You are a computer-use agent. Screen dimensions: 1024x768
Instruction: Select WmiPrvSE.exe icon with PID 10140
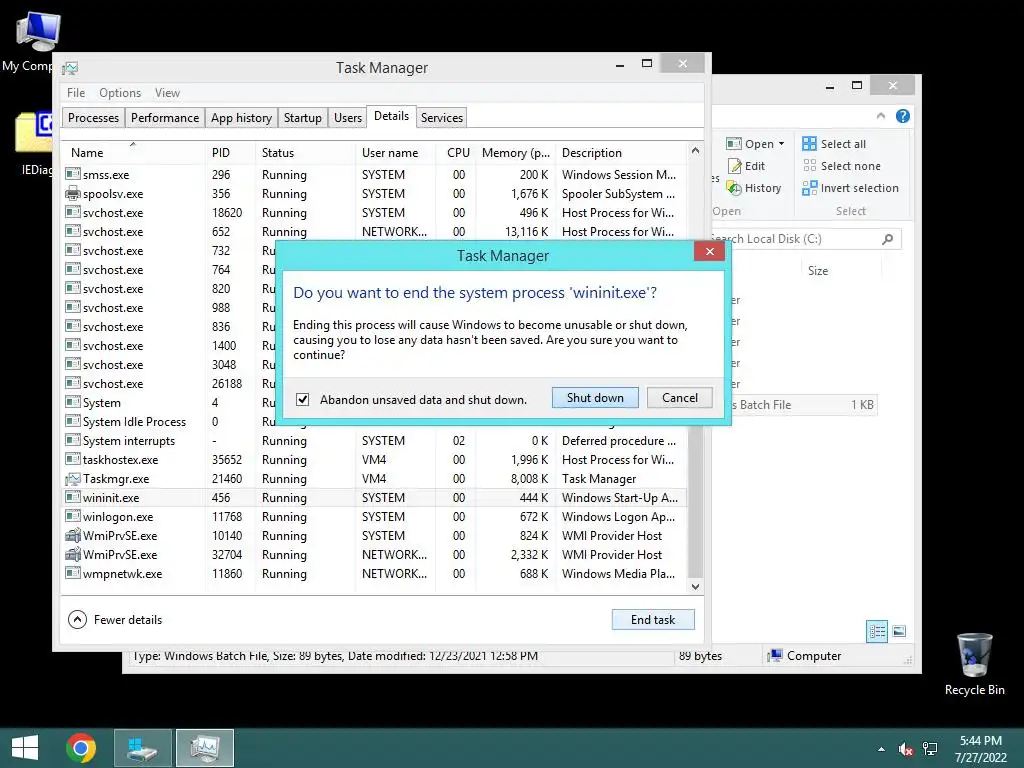pyautogui.click(x=73, y=536)
